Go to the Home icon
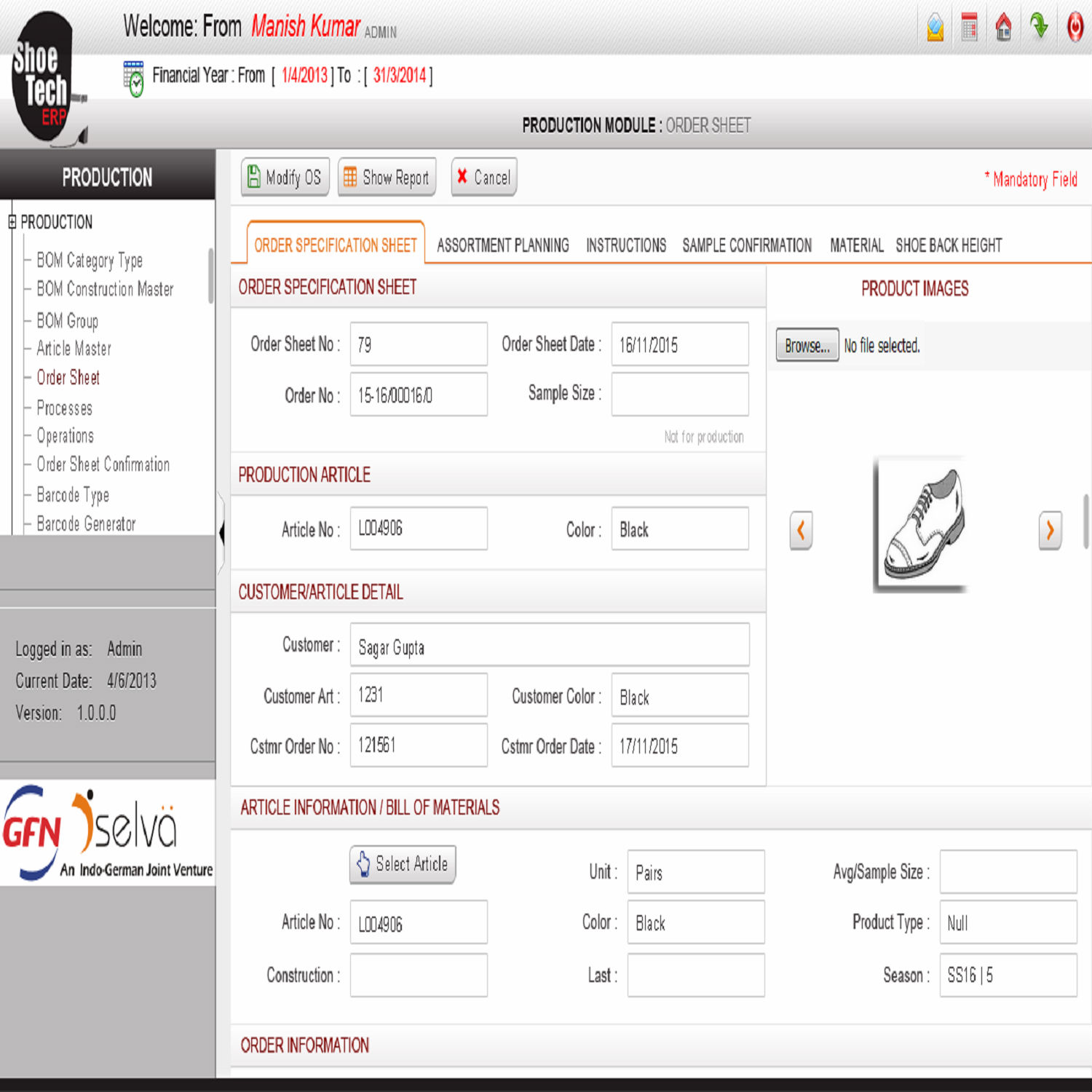The width and height of the screenshot is (1092, 1092). click(x=1003, y=28)
